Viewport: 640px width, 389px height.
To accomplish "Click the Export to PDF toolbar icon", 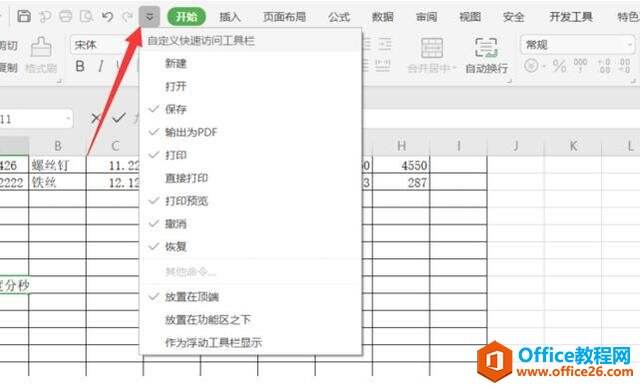I will coord(44,16).
